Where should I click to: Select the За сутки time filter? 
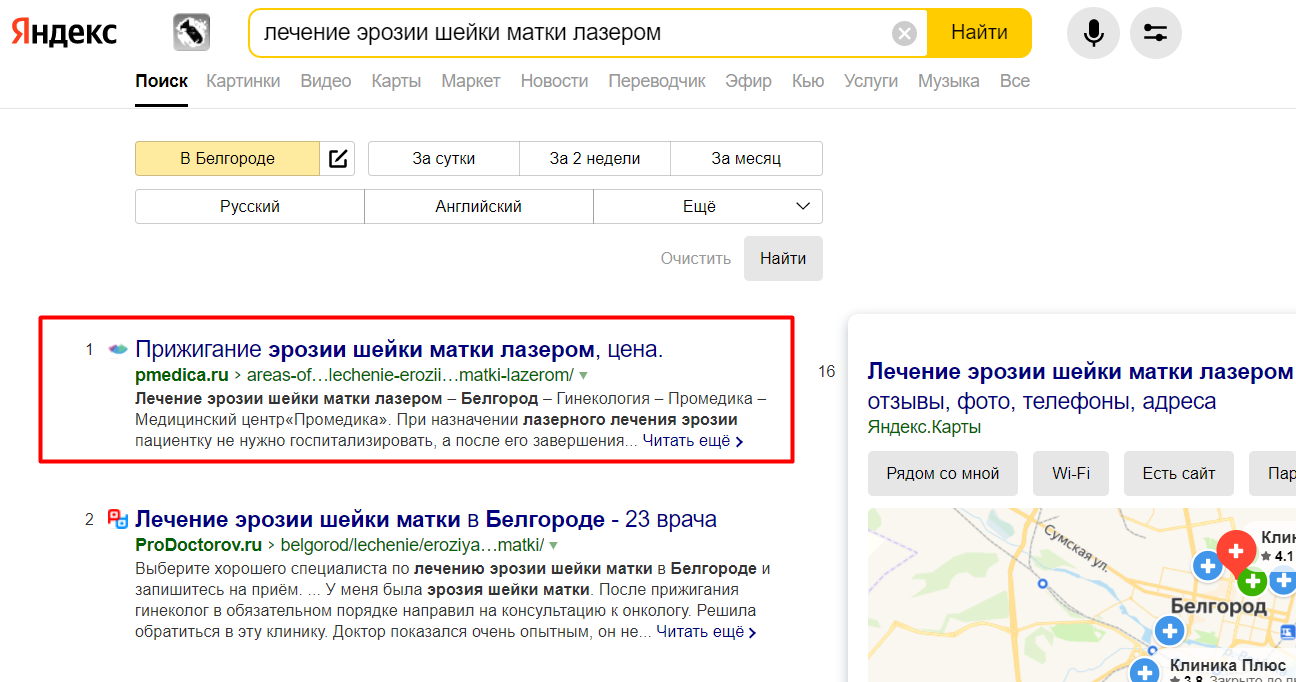coord(444,158)
